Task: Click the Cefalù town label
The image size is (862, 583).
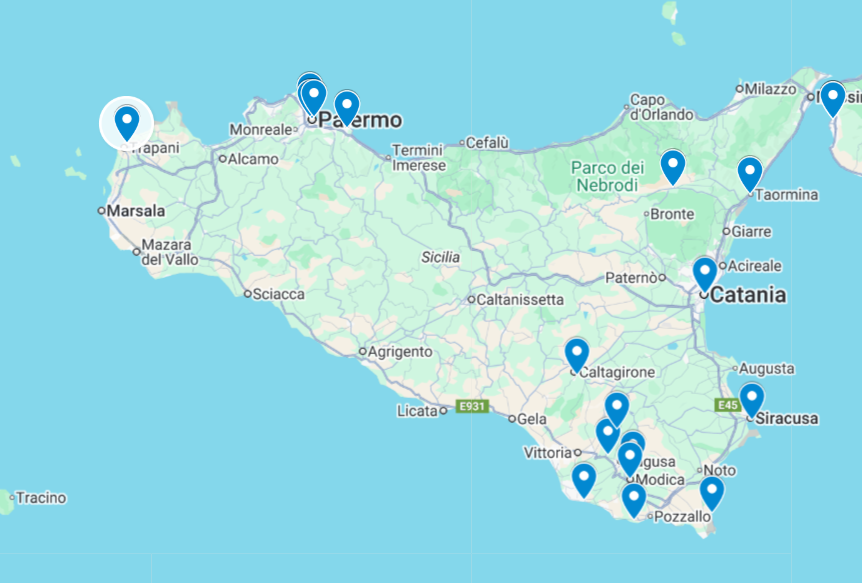Action: tap(488, 143)
